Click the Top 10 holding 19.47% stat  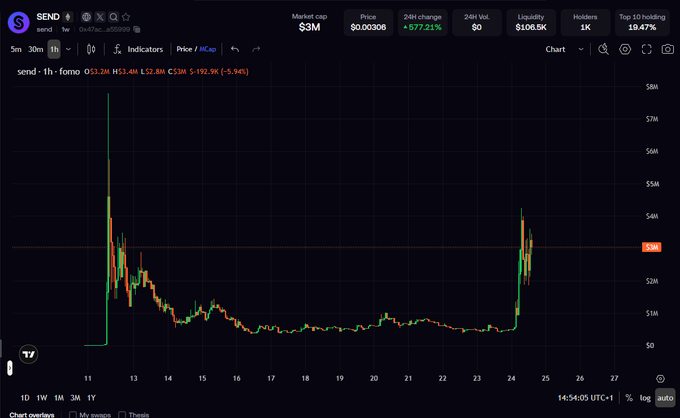(x=642, y=23)
